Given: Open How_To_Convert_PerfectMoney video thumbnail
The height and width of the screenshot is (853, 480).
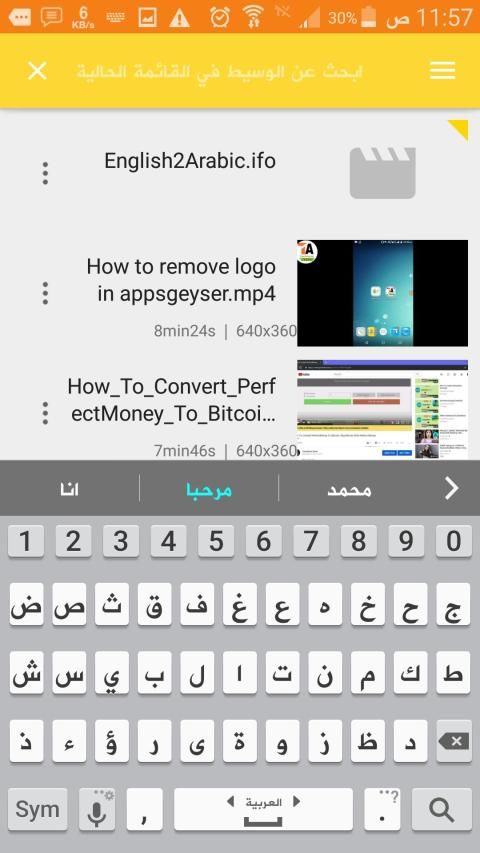Looking at the screenshot, I should coord(382,410).
